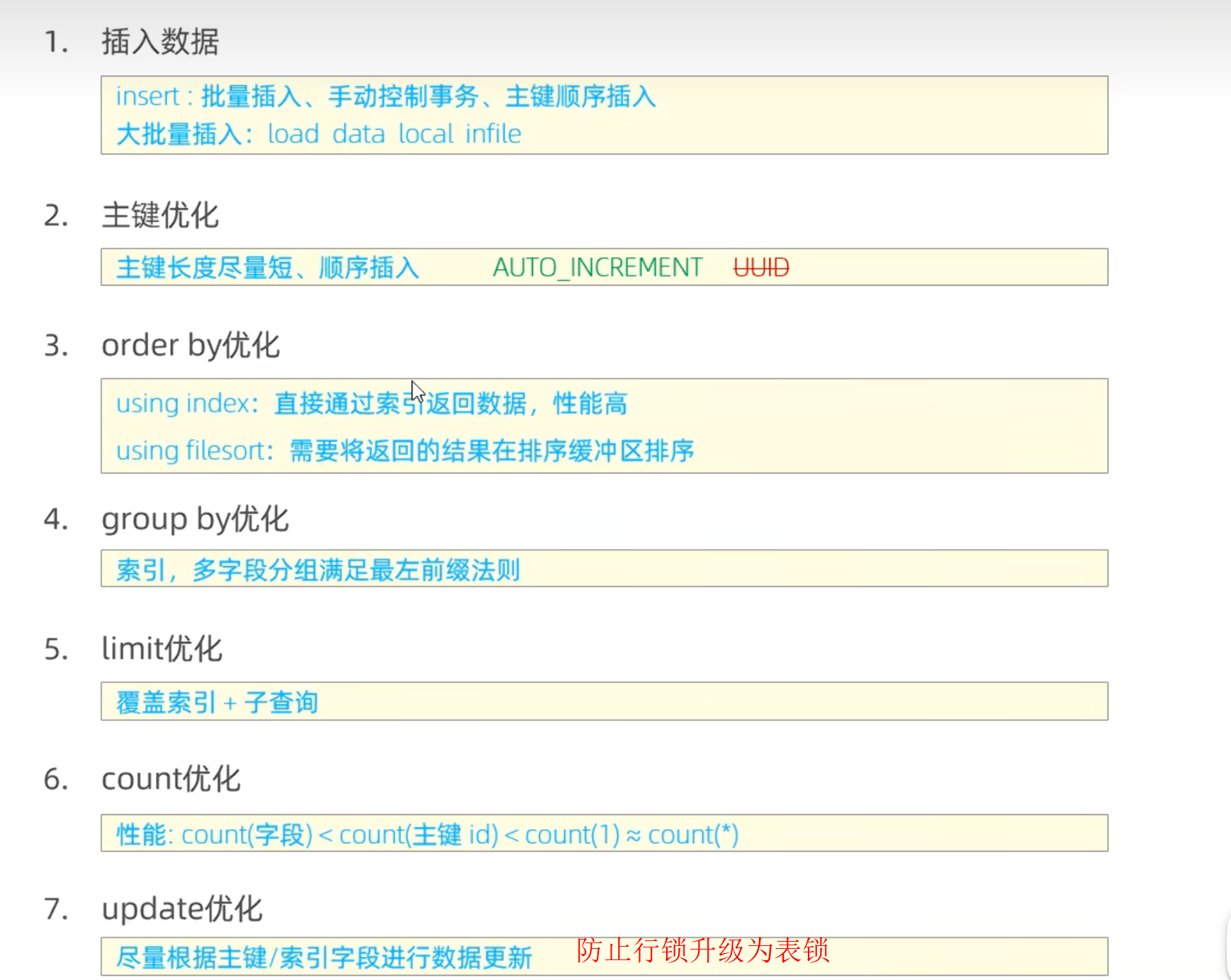Click "count(字段)" in the performance comparison
This screenshot has width=1231, height=980.
[x=247, y=835]
